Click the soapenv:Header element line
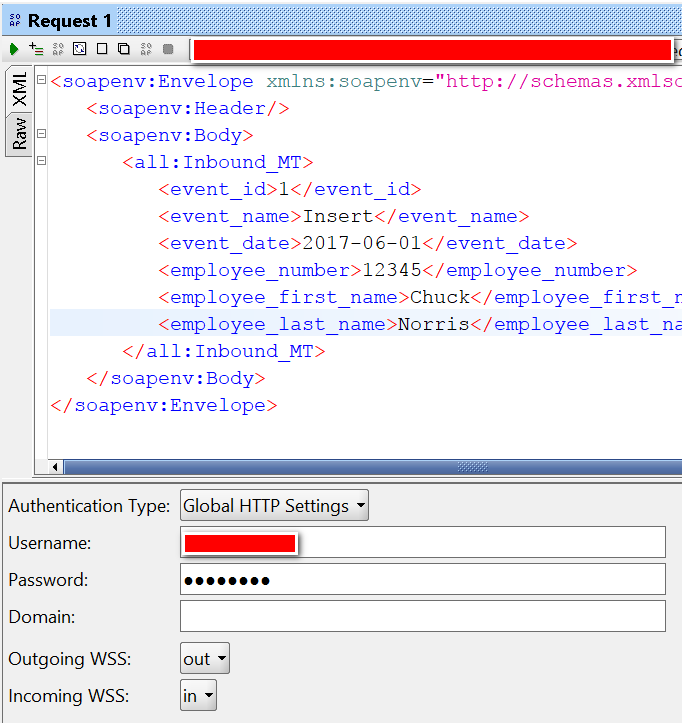Image resolution: width=682 pixels, height=723 pixels. point(188,108)
